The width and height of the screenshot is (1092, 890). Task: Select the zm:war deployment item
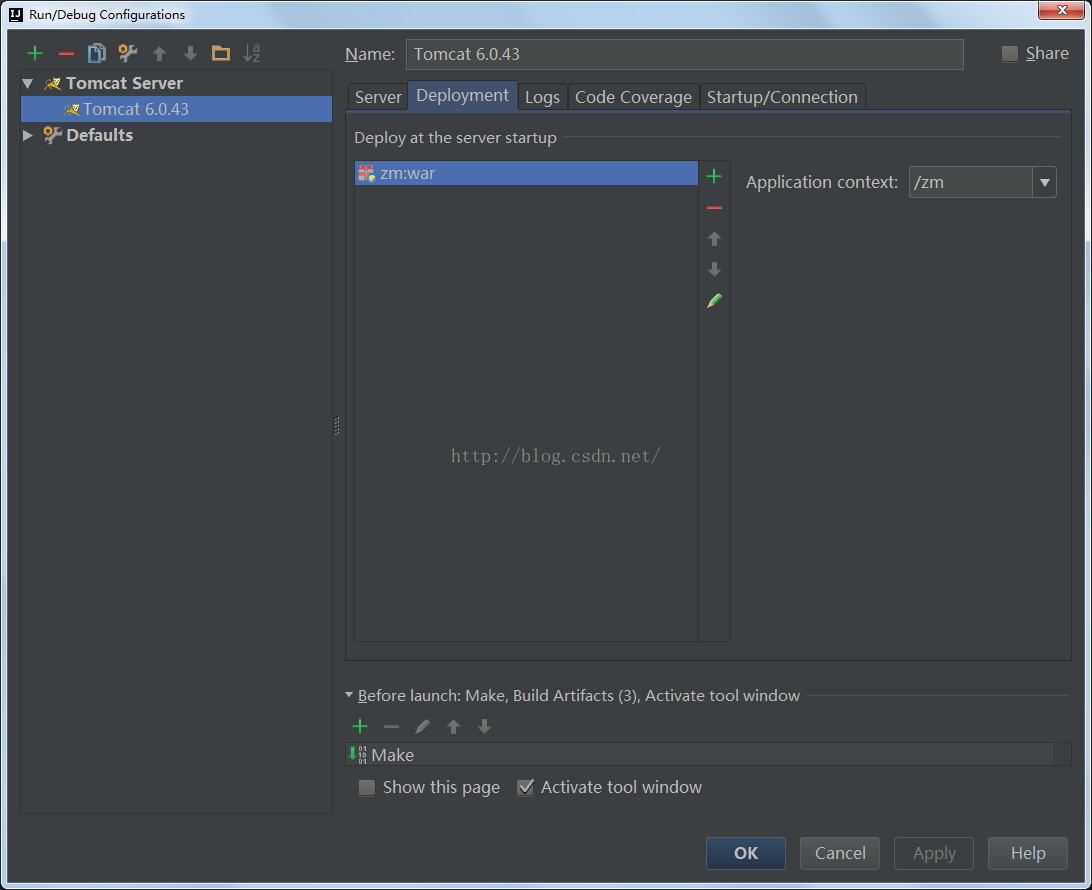(526, 173)
